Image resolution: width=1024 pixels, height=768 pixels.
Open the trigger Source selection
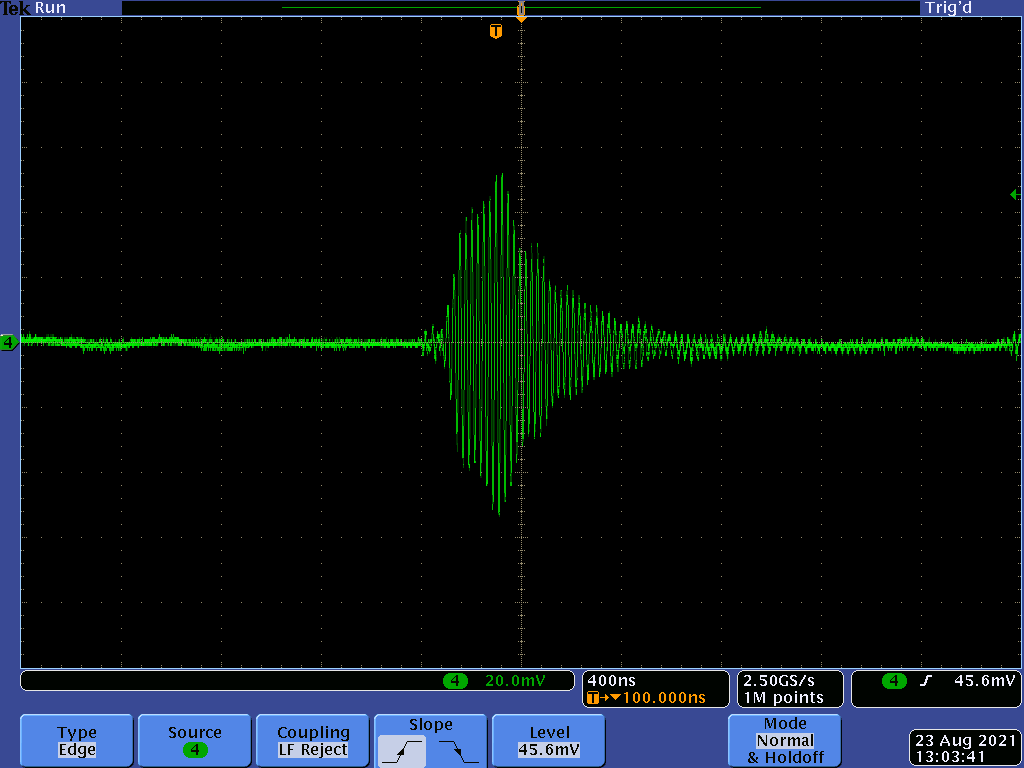(195, 741)
